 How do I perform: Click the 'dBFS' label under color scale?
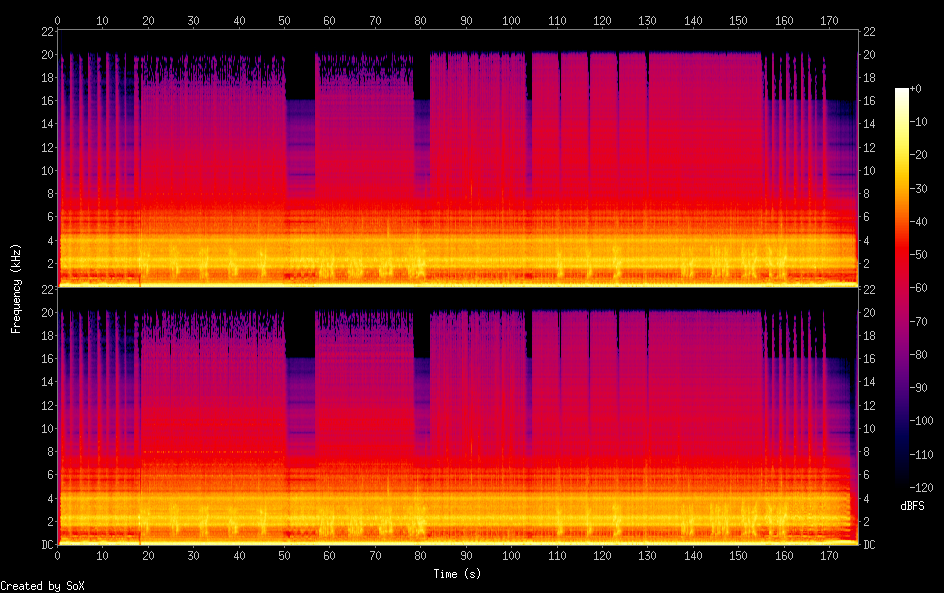911,507
